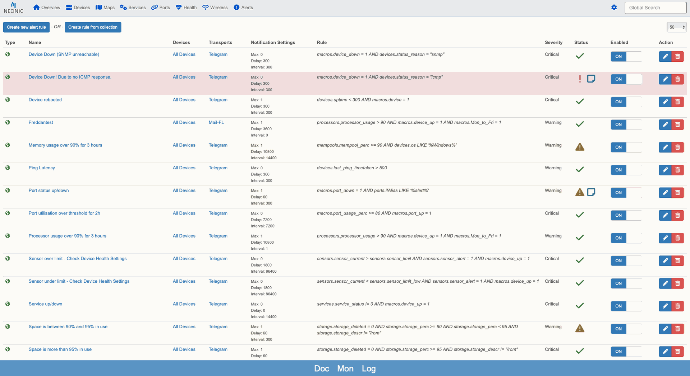Open Device Down SNMP unreachable rule name link

pyautogui.click(x=64, y=54)
